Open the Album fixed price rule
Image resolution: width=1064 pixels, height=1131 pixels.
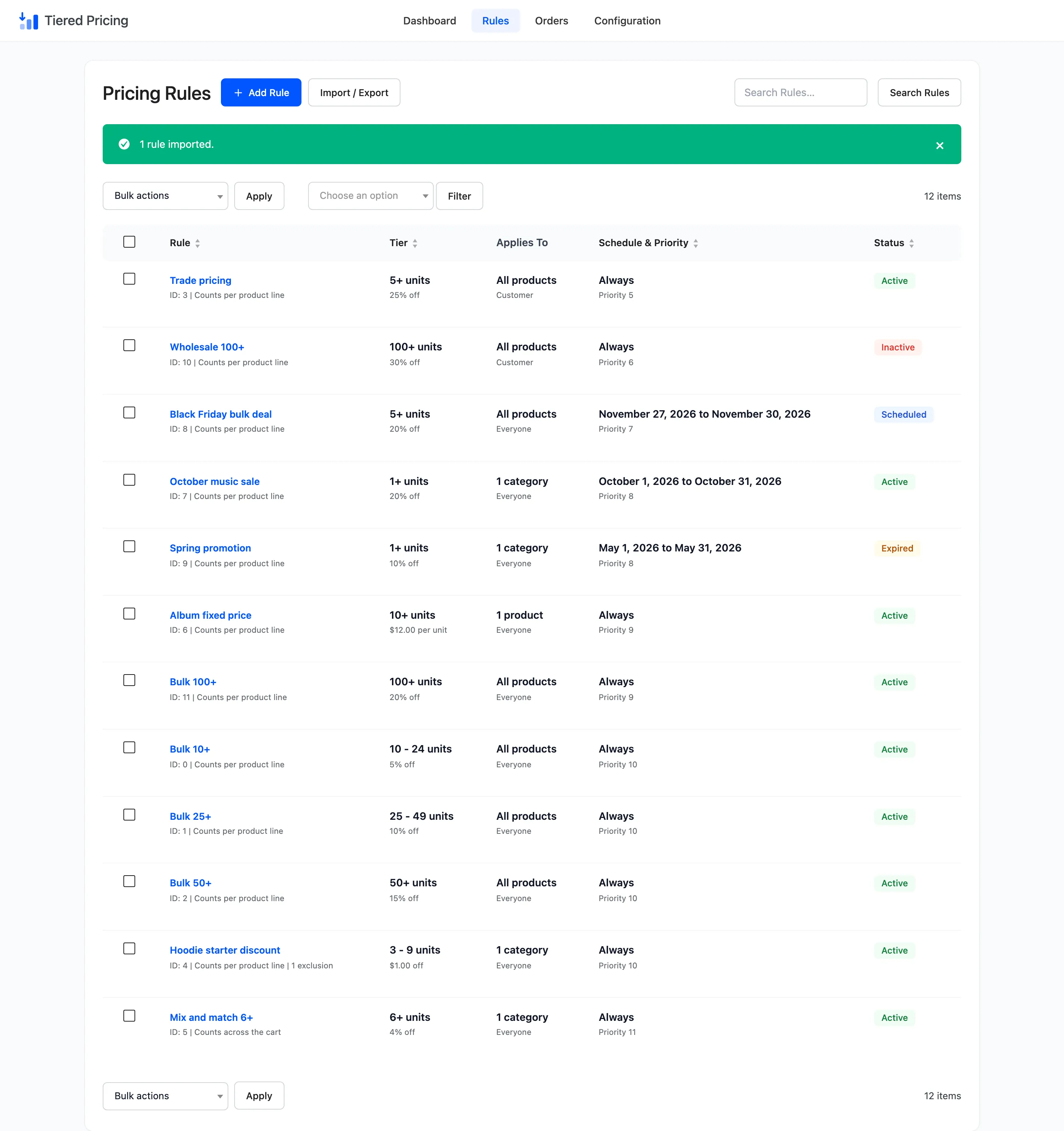tap(211, 615)
